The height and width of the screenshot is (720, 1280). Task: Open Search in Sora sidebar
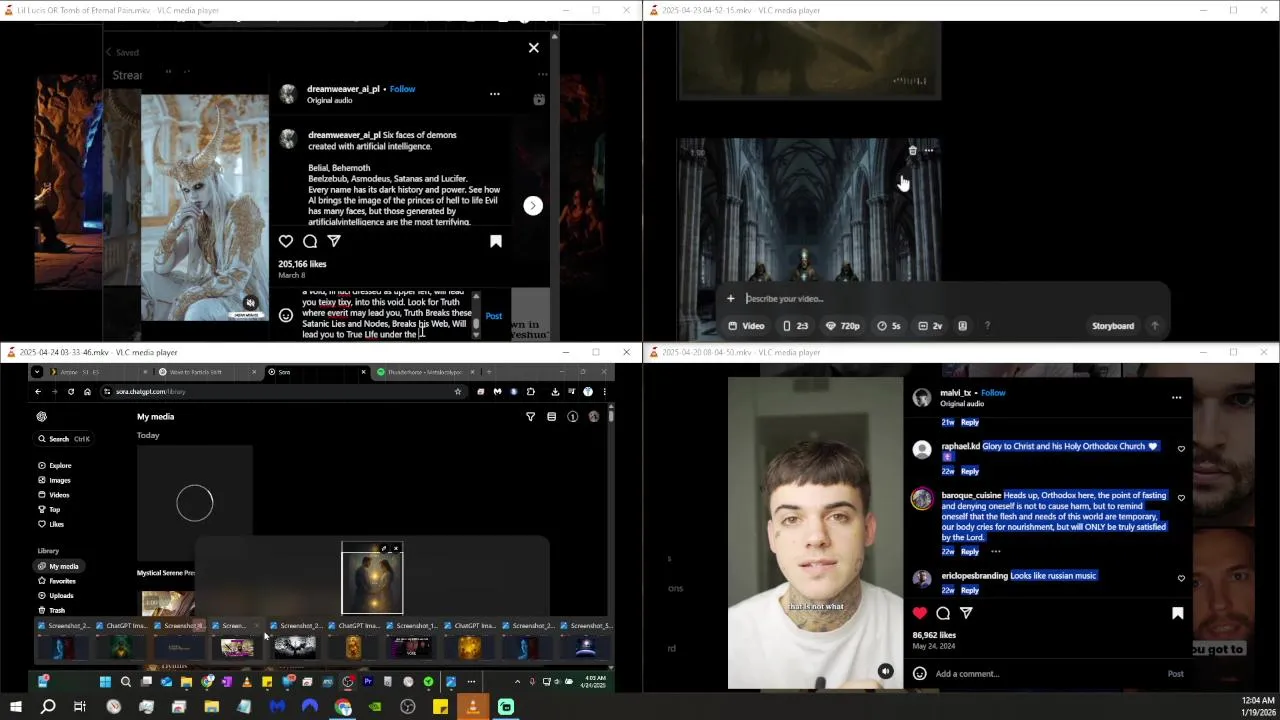coord(64,439)
